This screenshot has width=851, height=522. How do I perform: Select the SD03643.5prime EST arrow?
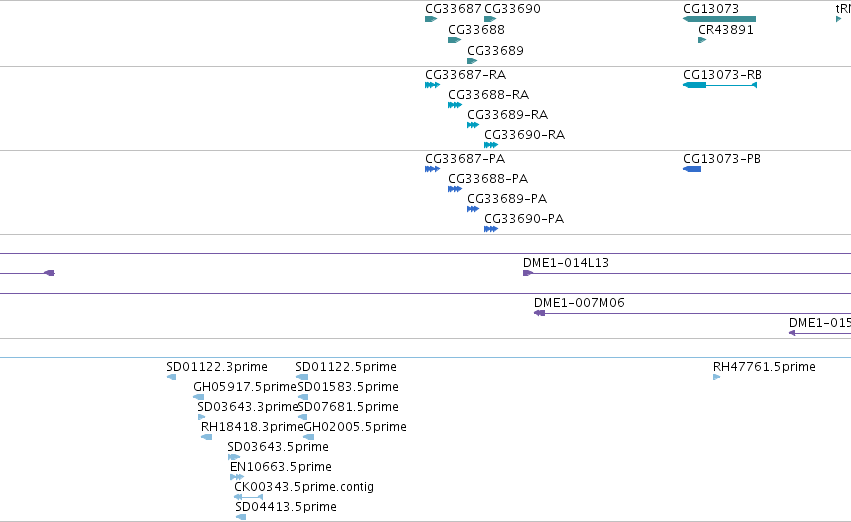(233, 457)
